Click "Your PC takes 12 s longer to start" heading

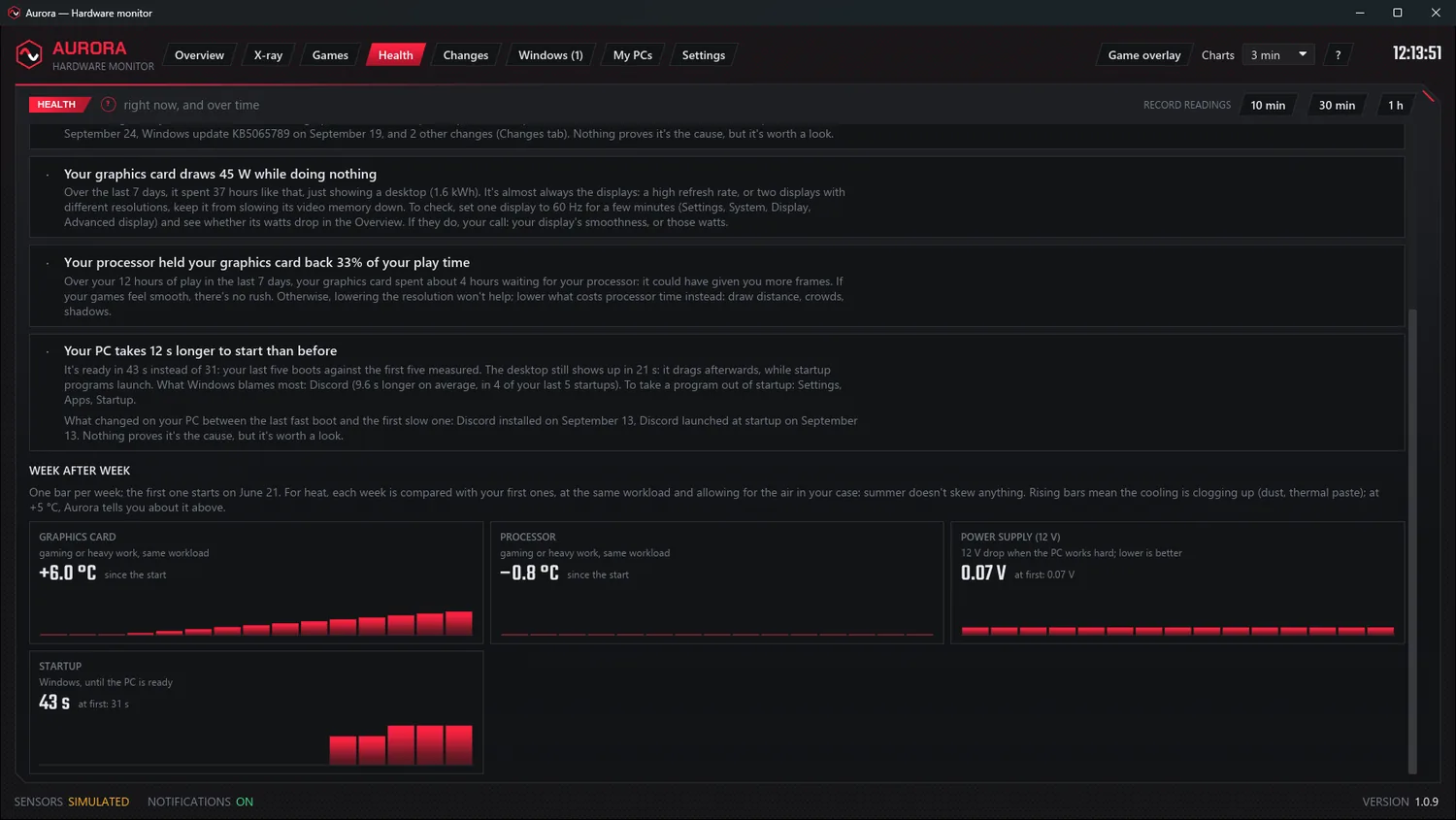[x=201, y=350]
